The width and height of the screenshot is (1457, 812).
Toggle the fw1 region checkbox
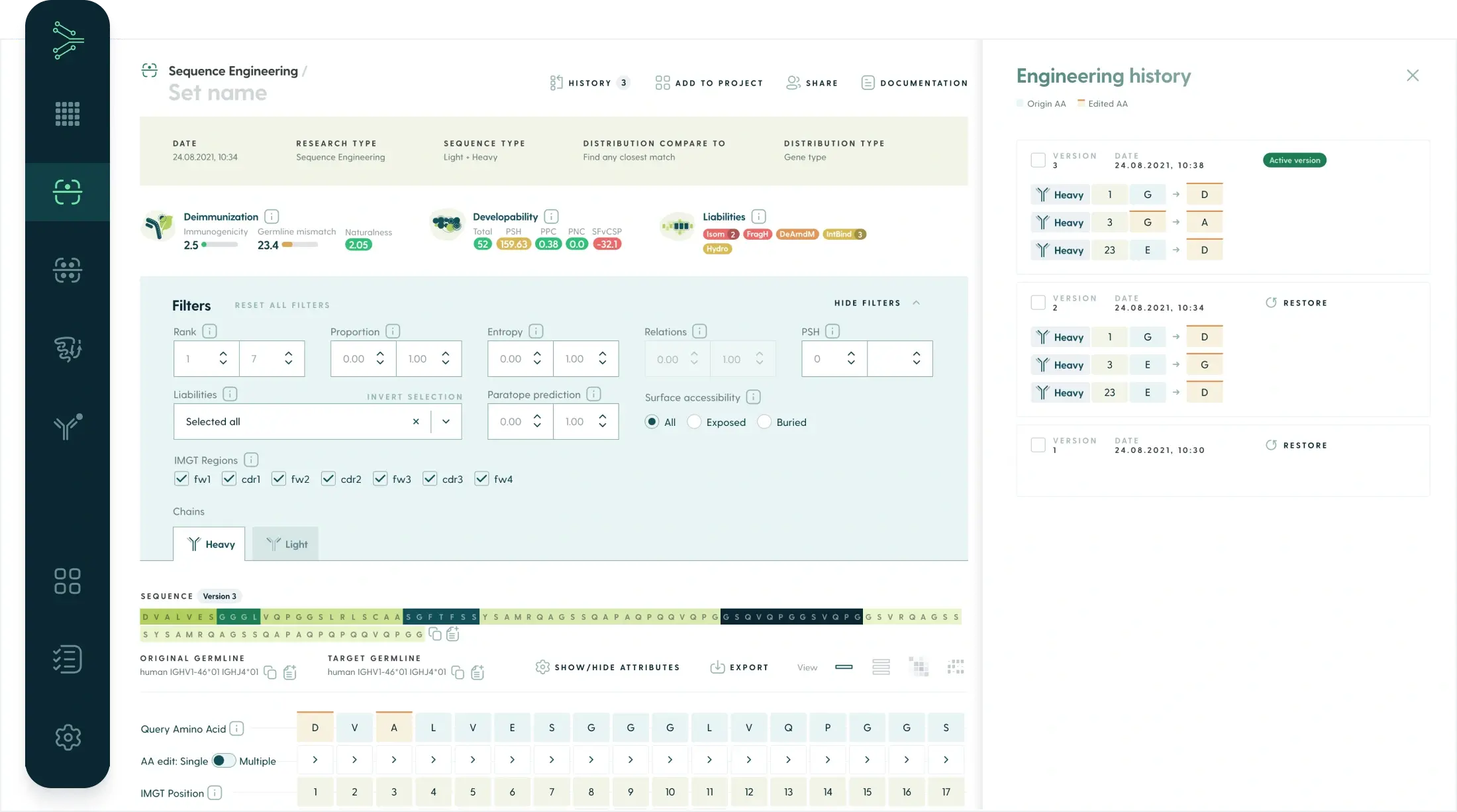[x=181, y=479]
